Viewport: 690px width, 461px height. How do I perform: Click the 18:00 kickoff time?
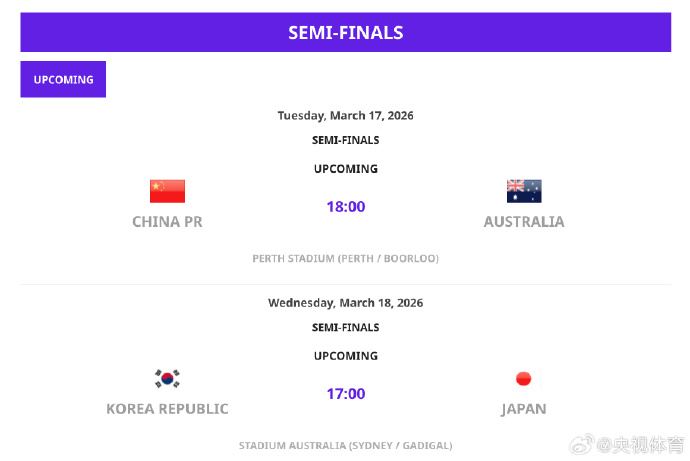tap(346, 207)
